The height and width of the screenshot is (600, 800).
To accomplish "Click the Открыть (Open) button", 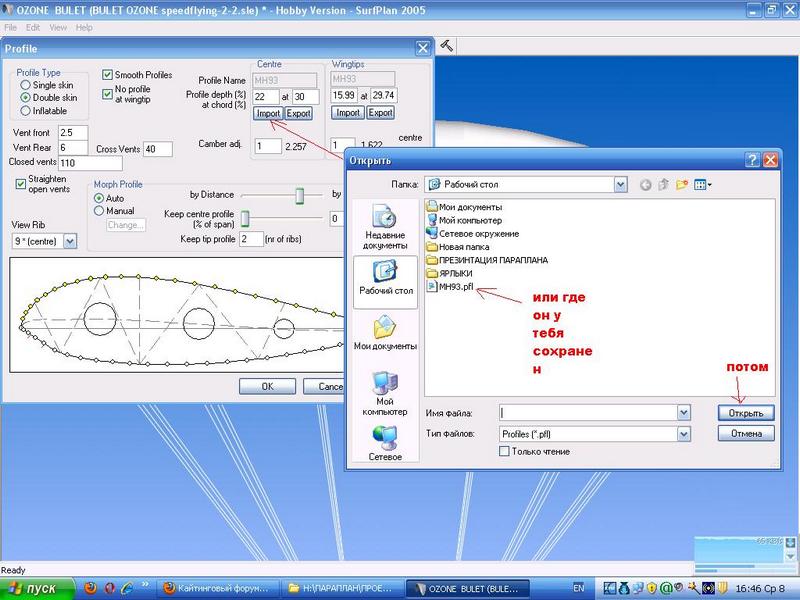I will click(x=746, y=413).
